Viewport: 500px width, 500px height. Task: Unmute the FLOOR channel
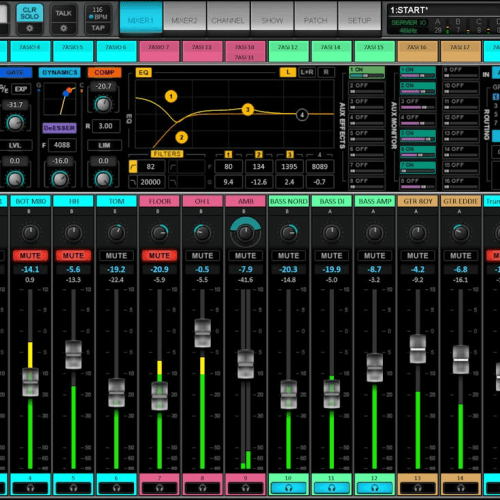[159, 256]
